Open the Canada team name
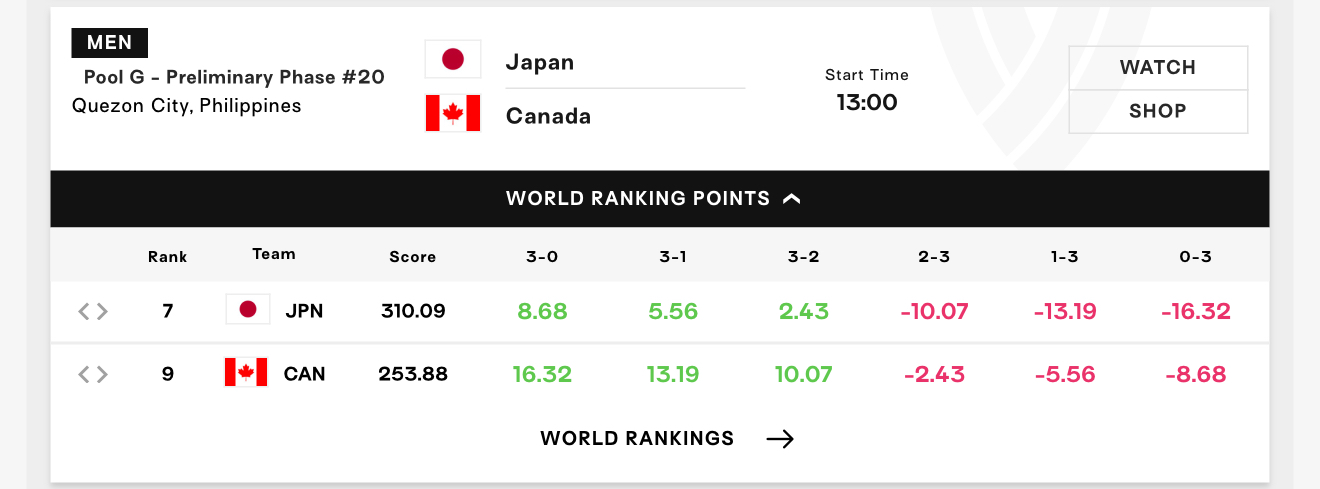Screen dimensions: 1320x489 pyautogui.click(x=548, y=116)
